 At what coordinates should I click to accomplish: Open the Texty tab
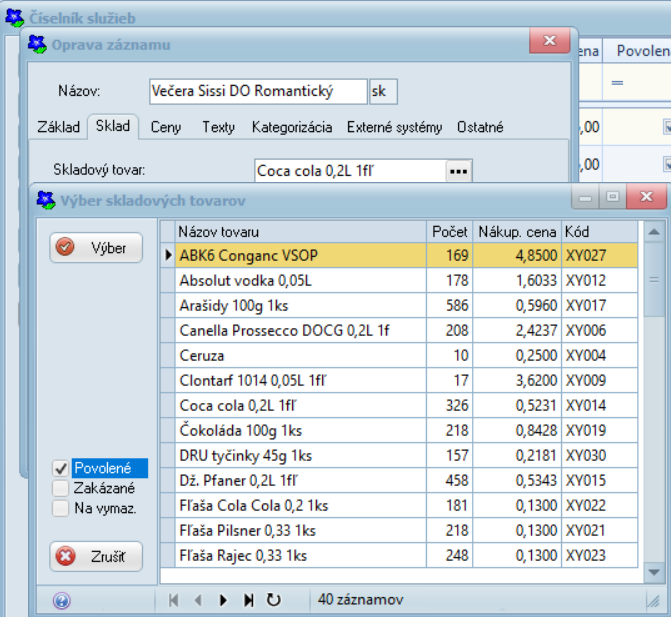click(218, 127)
